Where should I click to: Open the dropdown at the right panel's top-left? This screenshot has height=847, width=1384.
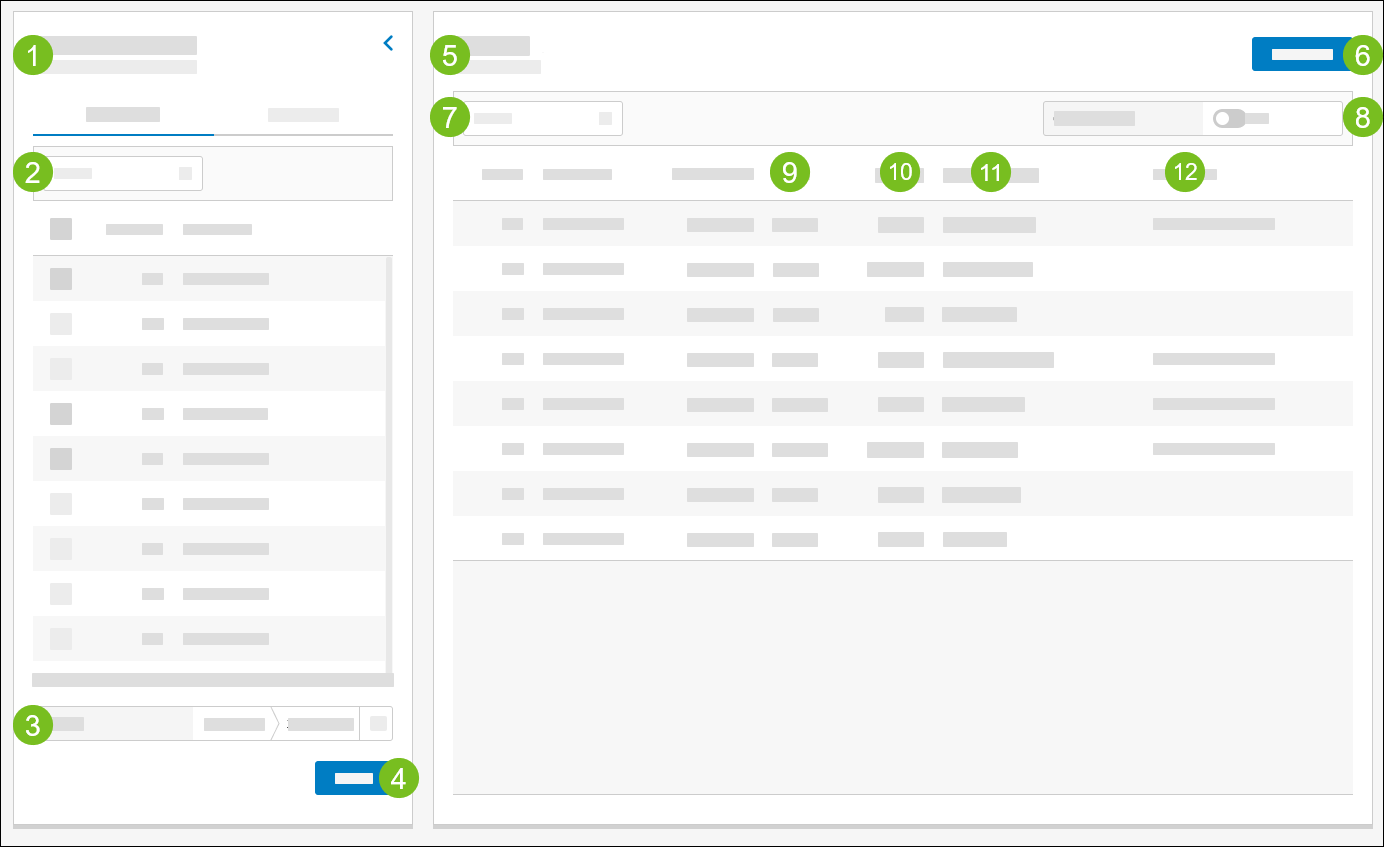[x=542, y=118]
